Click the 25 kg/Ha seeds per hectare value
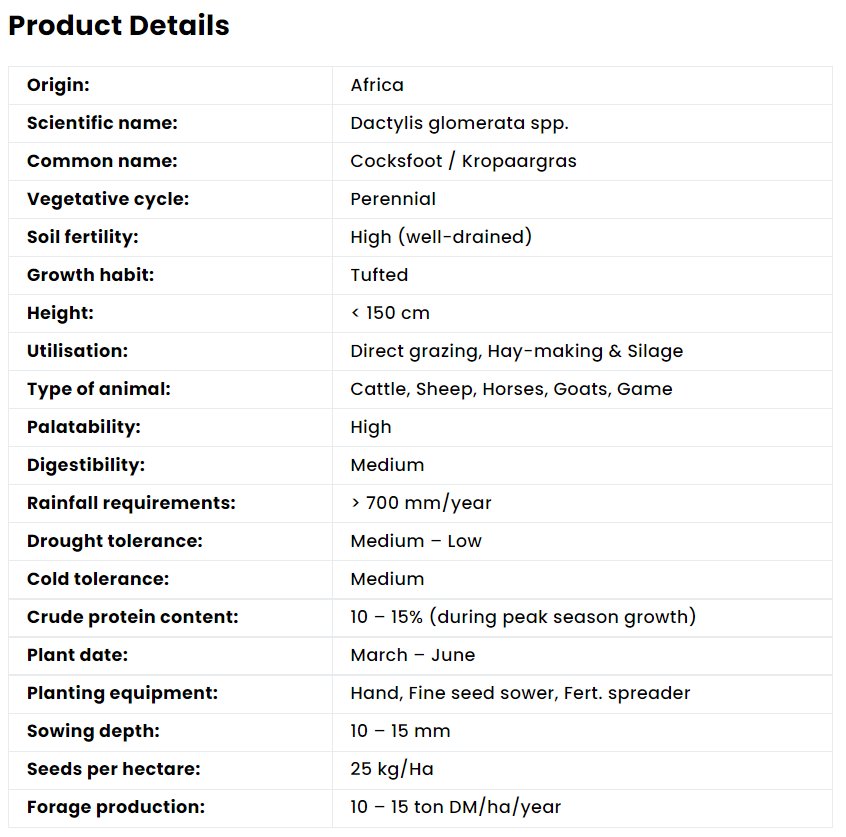 point(392,769)
